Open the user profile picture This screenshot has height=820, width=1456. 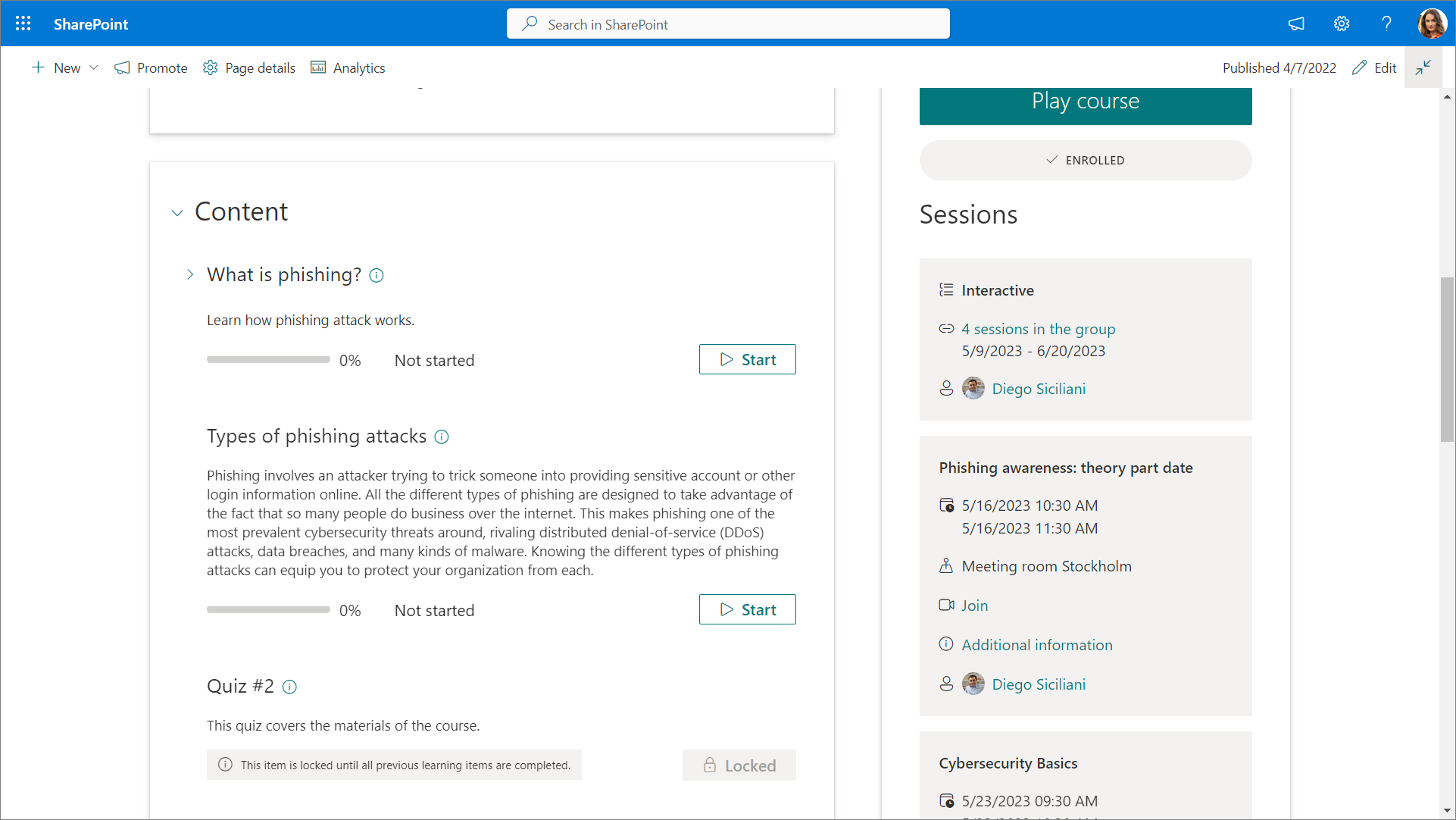(x=1432, y=23)
